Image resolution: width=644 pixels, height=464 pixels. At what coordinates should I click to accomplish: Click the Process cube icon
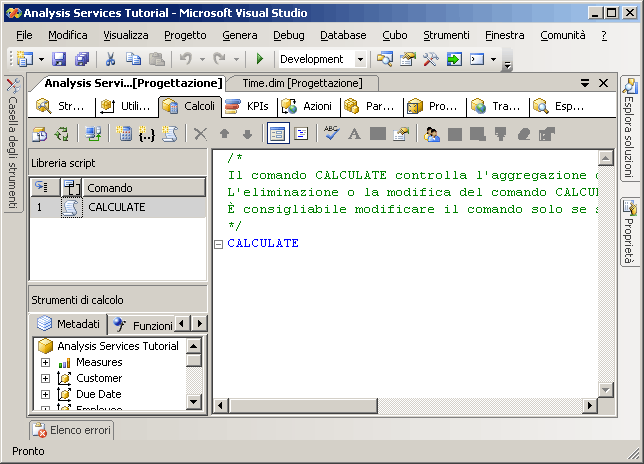[x=39, y=134]
